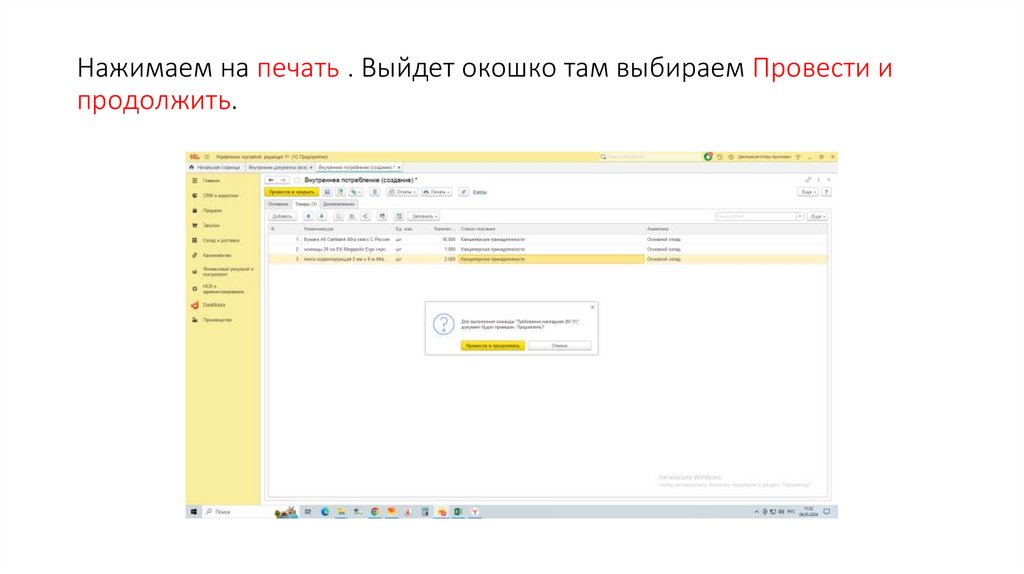The image size is (1024, 574).
Task: Open the table search field dropdown arrow
Action: click(x=799, y=216)
